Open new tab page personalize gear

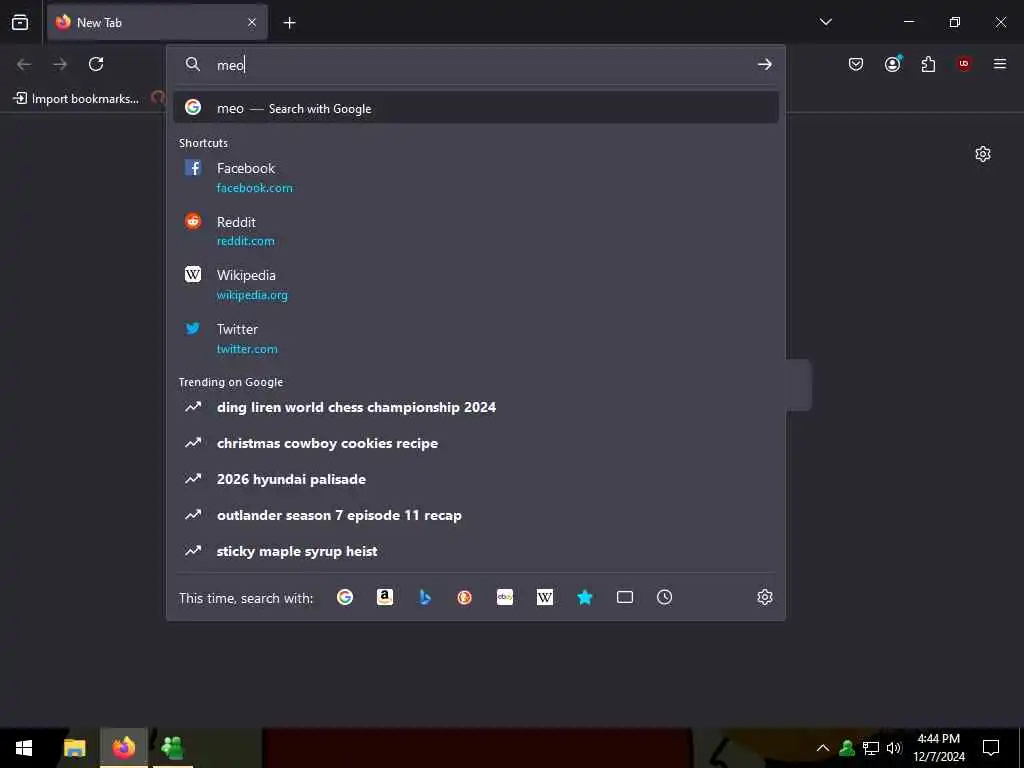982,154
